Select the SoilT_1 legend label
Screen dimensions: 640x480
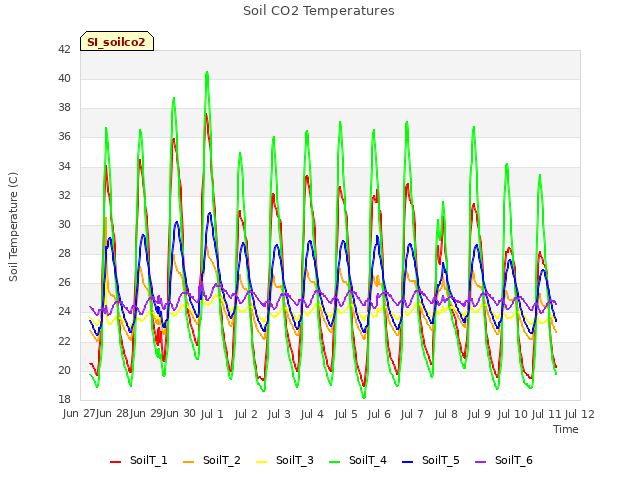149,460
